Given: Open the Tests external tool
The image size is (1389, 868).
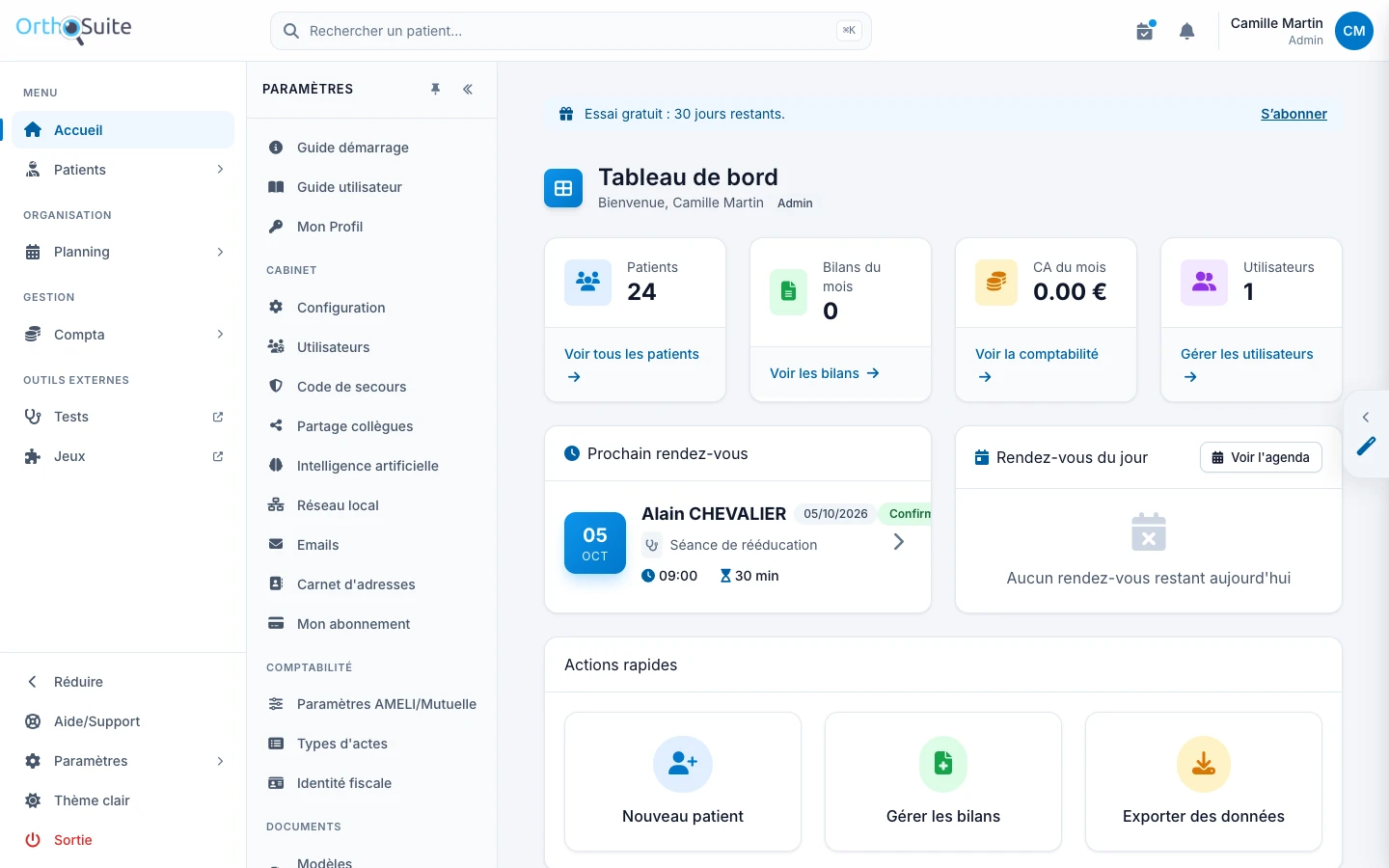Looking at the screenshot, I should pyautogui.click(x=123, y=417).
